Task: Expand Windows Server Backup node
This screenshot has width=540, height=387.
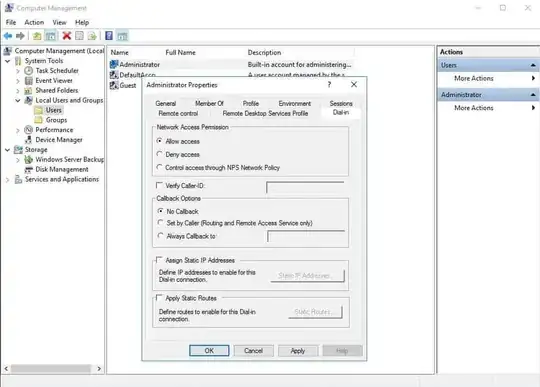Action: 18,160
